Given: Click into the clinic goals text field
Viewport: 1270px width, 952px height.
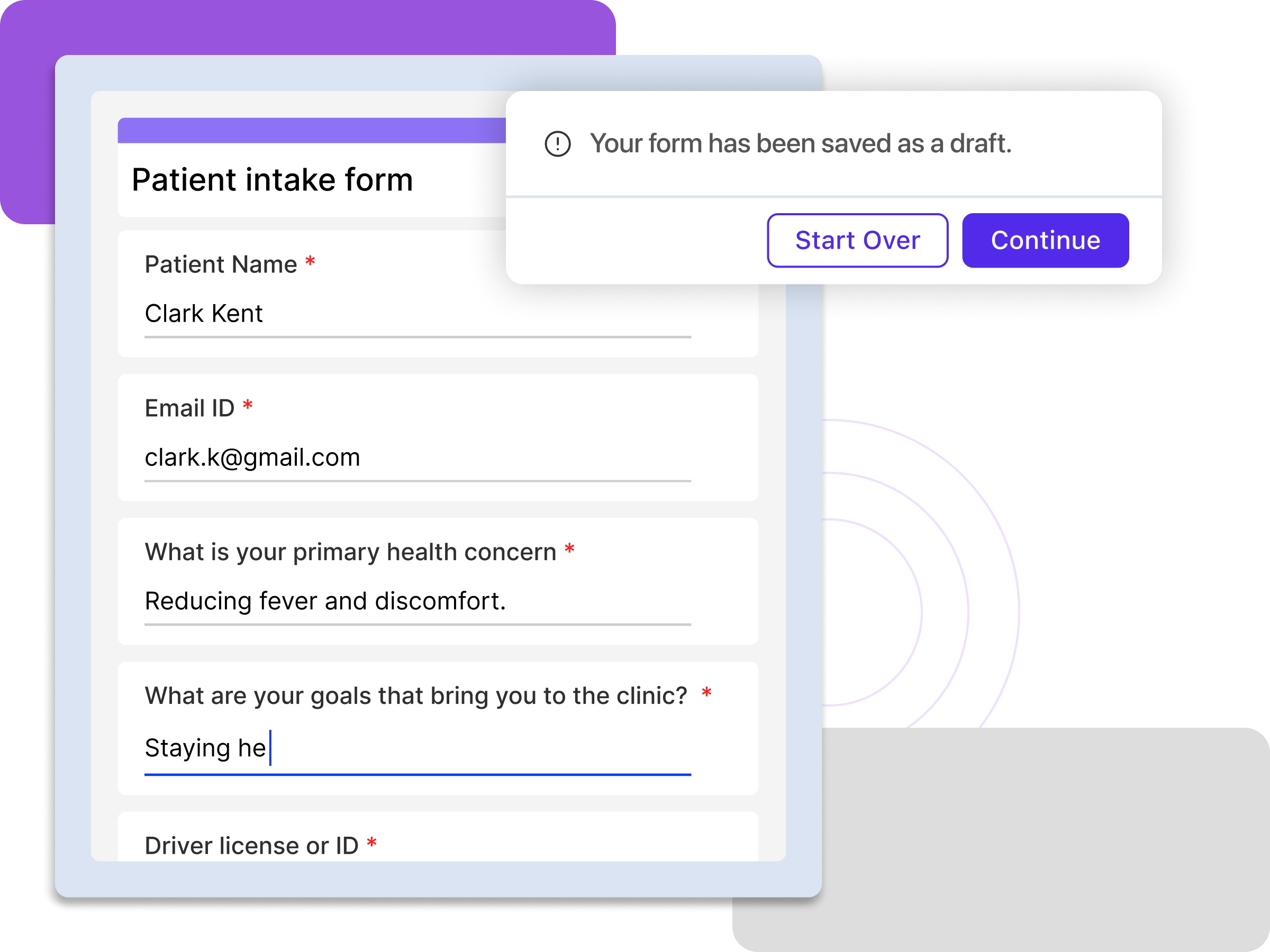Looking at the screenshot, I should 417,748.
